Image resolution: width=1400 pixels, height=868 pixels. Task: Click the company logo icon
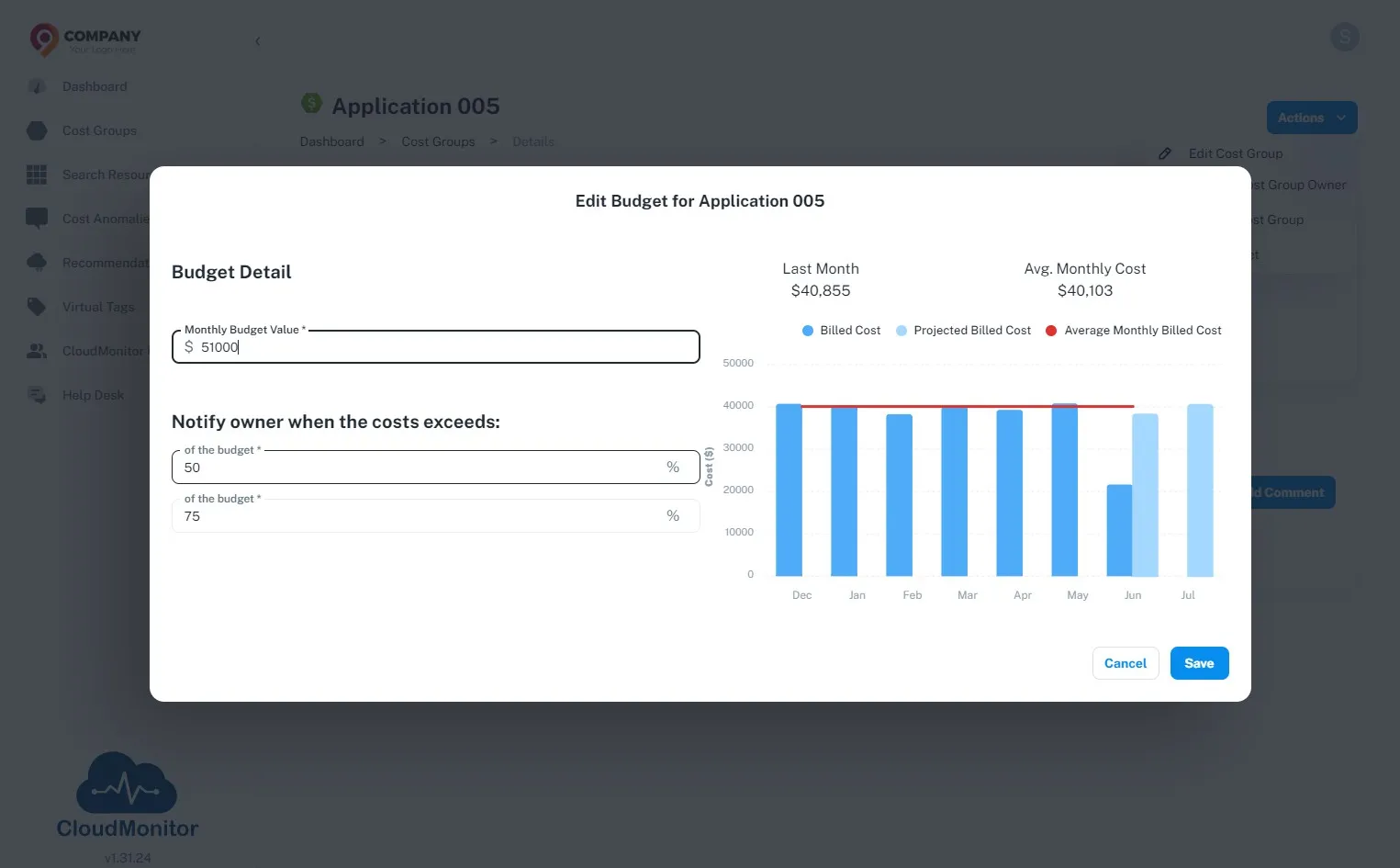pyautogui.click(x=43, y=39)
